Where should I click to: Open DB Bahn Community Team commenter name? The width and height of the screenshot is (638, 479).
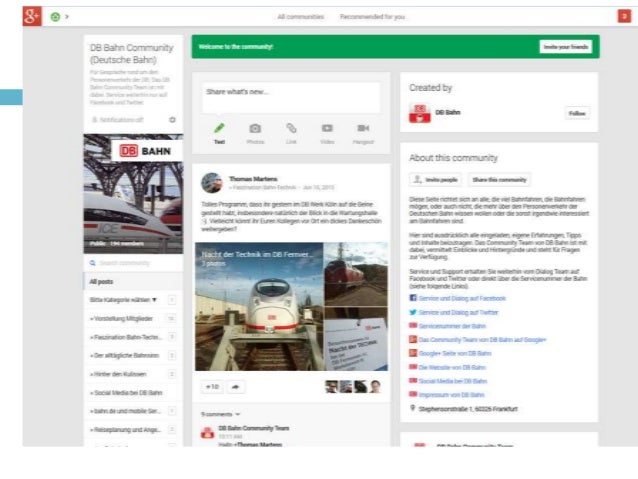pos(253,428)
